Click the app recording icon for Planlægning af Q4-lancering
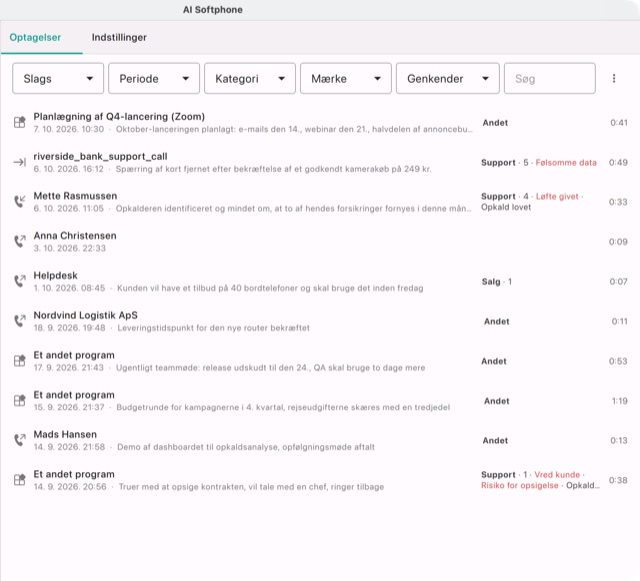Screen dimensions: 640x581 click(20, 122)
